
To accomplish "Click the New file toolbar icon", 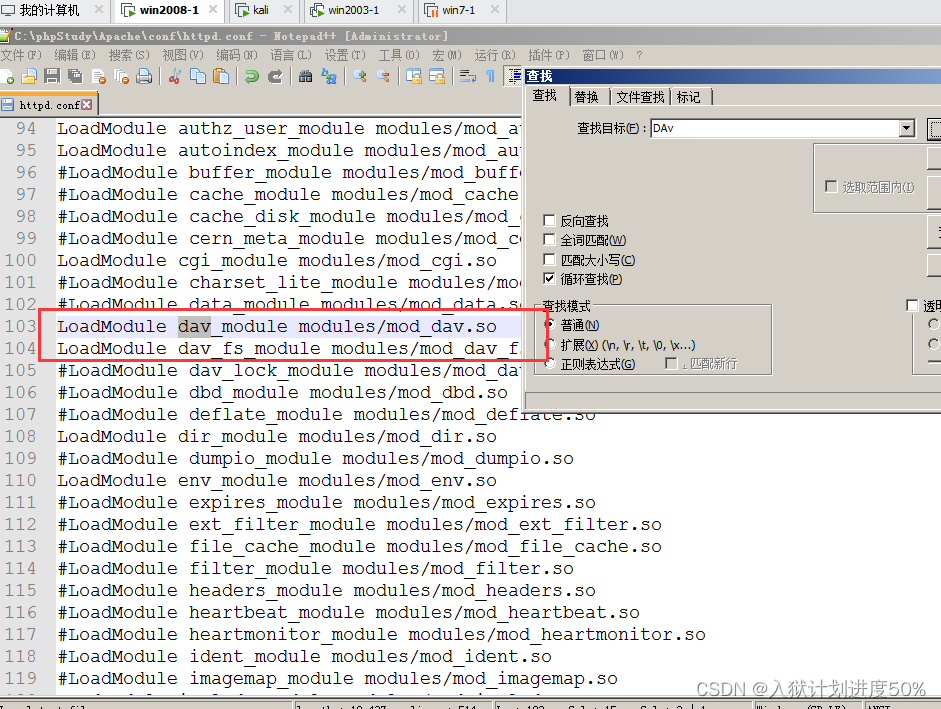I will (7, 76).
